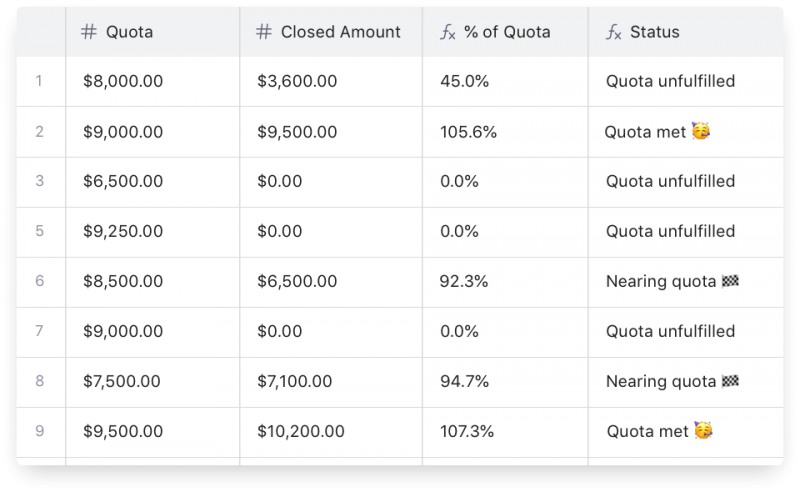Click the $9,500.00 closed amount cell
The height and width of the screenshot is (492, 800).
pyautogui.click(x=297, y=131)
